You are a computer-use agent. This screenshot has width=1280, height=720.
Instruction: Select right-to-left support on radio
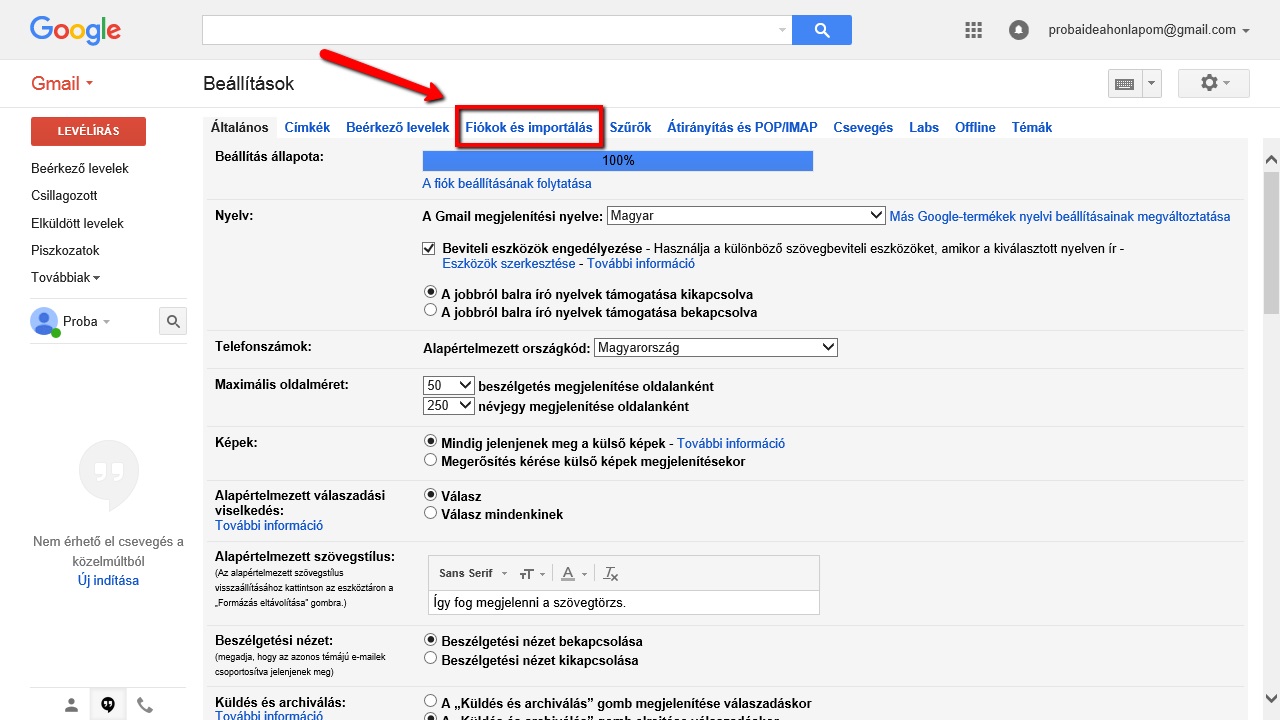(431, 311)
